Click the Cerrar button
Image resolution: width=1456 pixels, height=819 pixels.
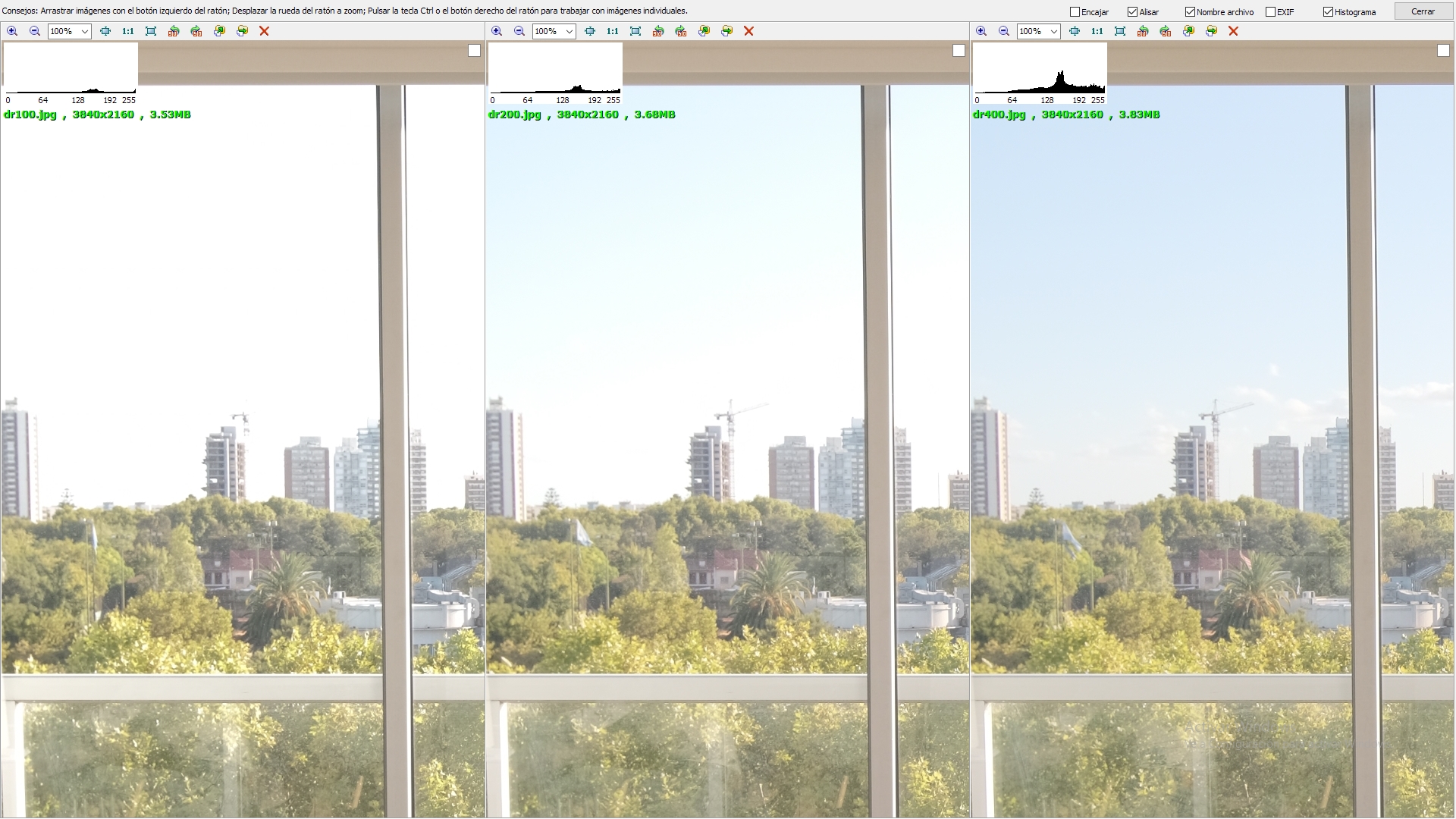pos(1423,11)
